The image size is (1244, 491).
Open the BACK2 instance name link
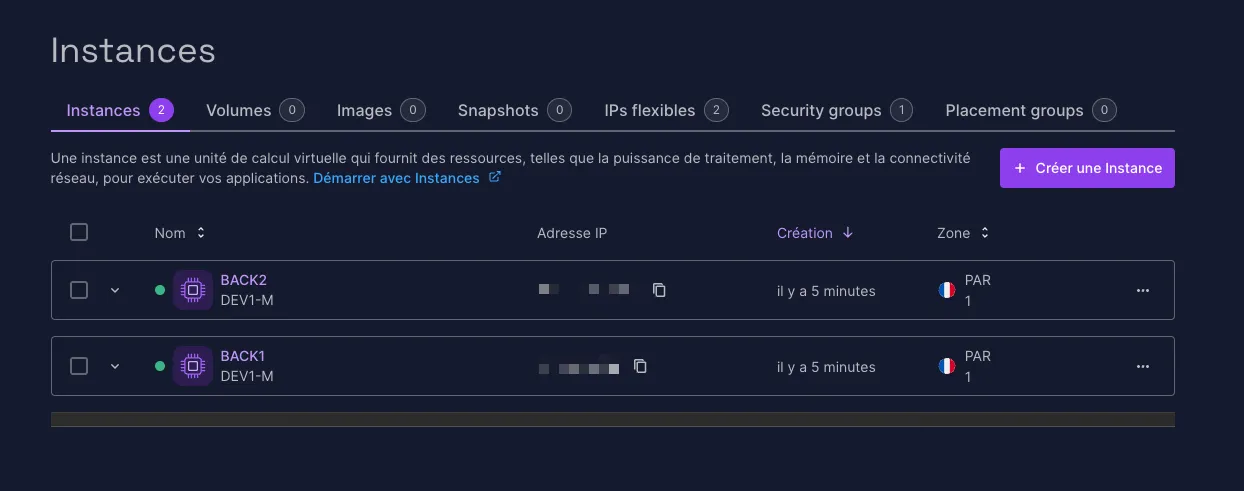[243, 281]
